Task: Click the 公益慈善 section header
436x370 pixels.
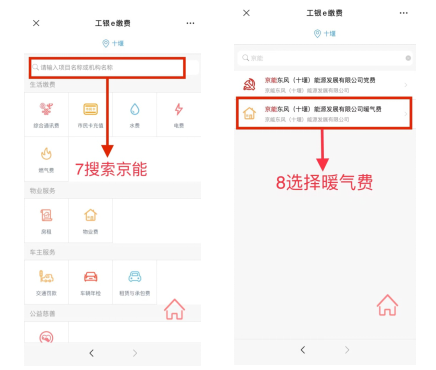Action: 42,314
